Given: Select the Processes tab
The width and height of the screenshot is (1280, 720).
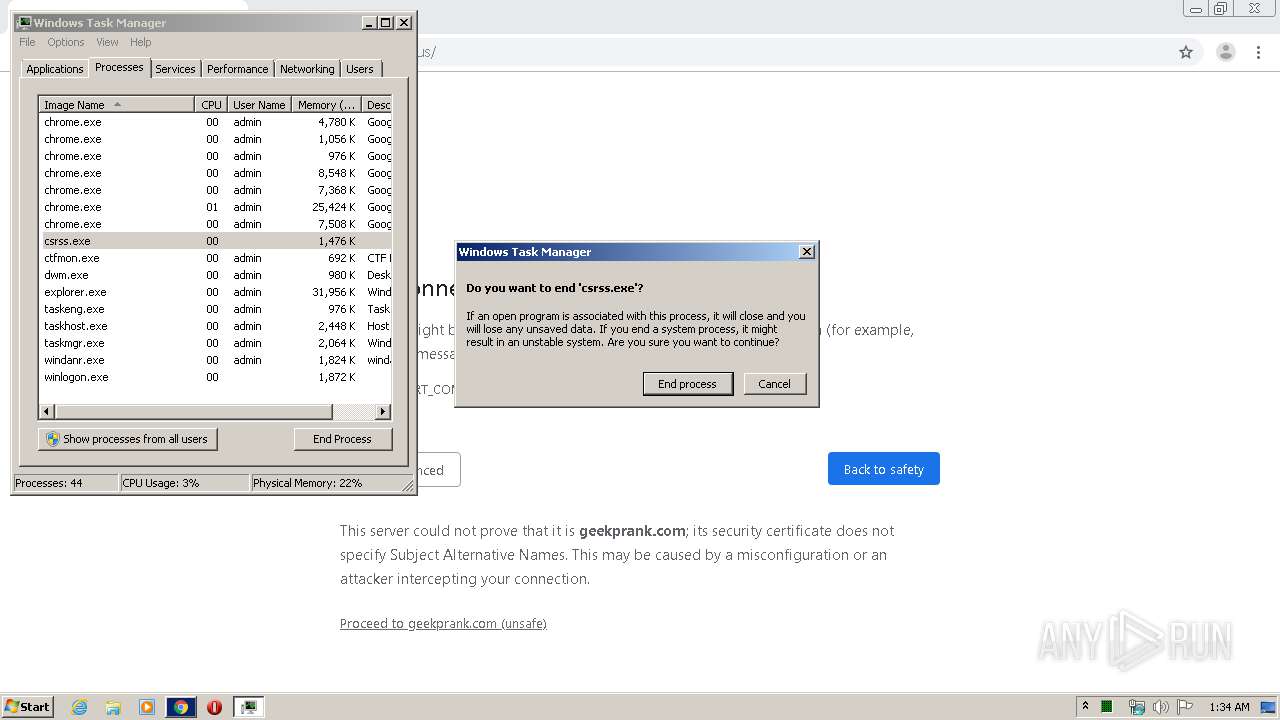Looking at the screenshot, I should [x=119, y=67].
